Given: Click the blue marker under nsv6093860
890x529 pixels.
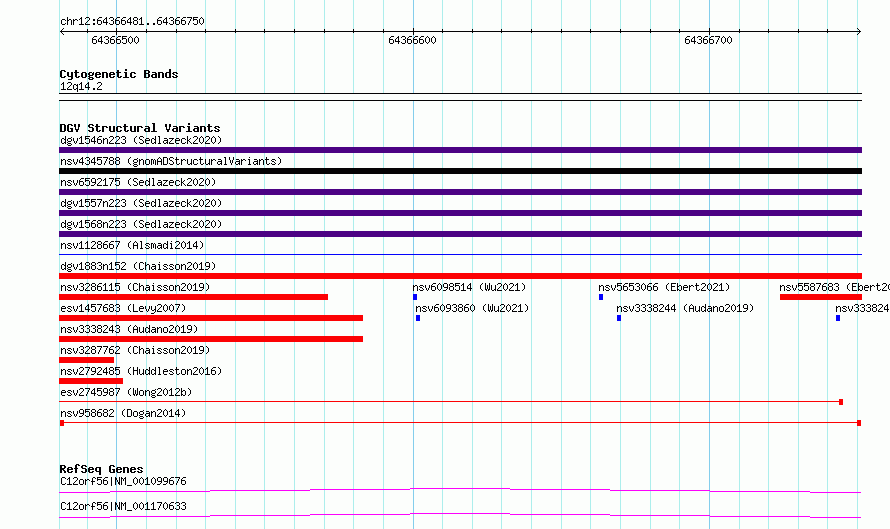Looking at the screenshot, I should (418, 318).
